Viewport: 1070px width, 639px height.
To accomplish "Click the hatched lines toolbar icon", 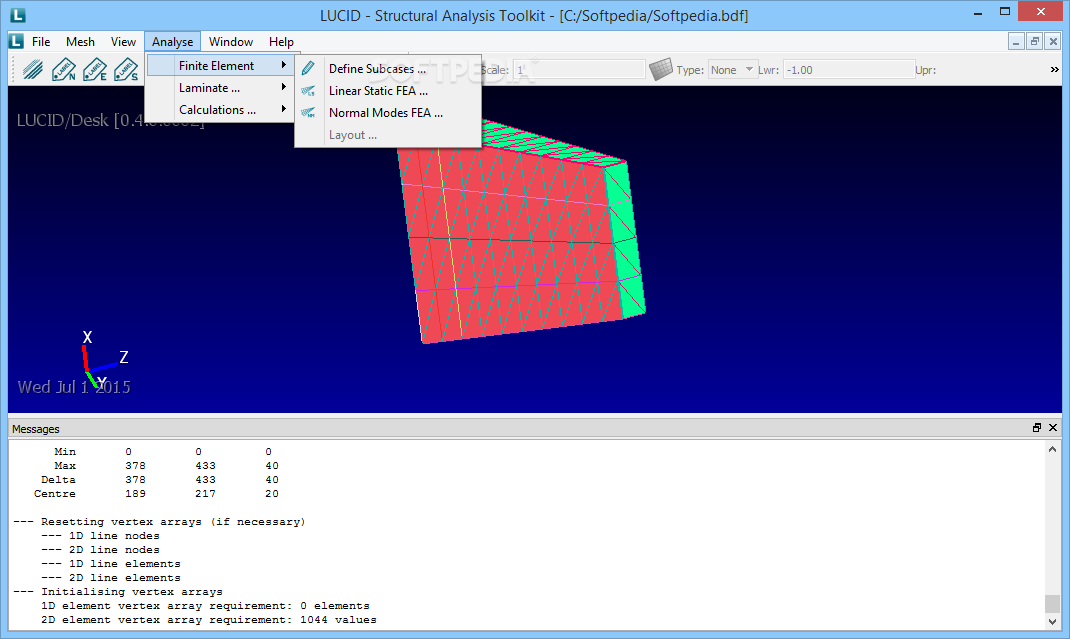I will (32, 70).
